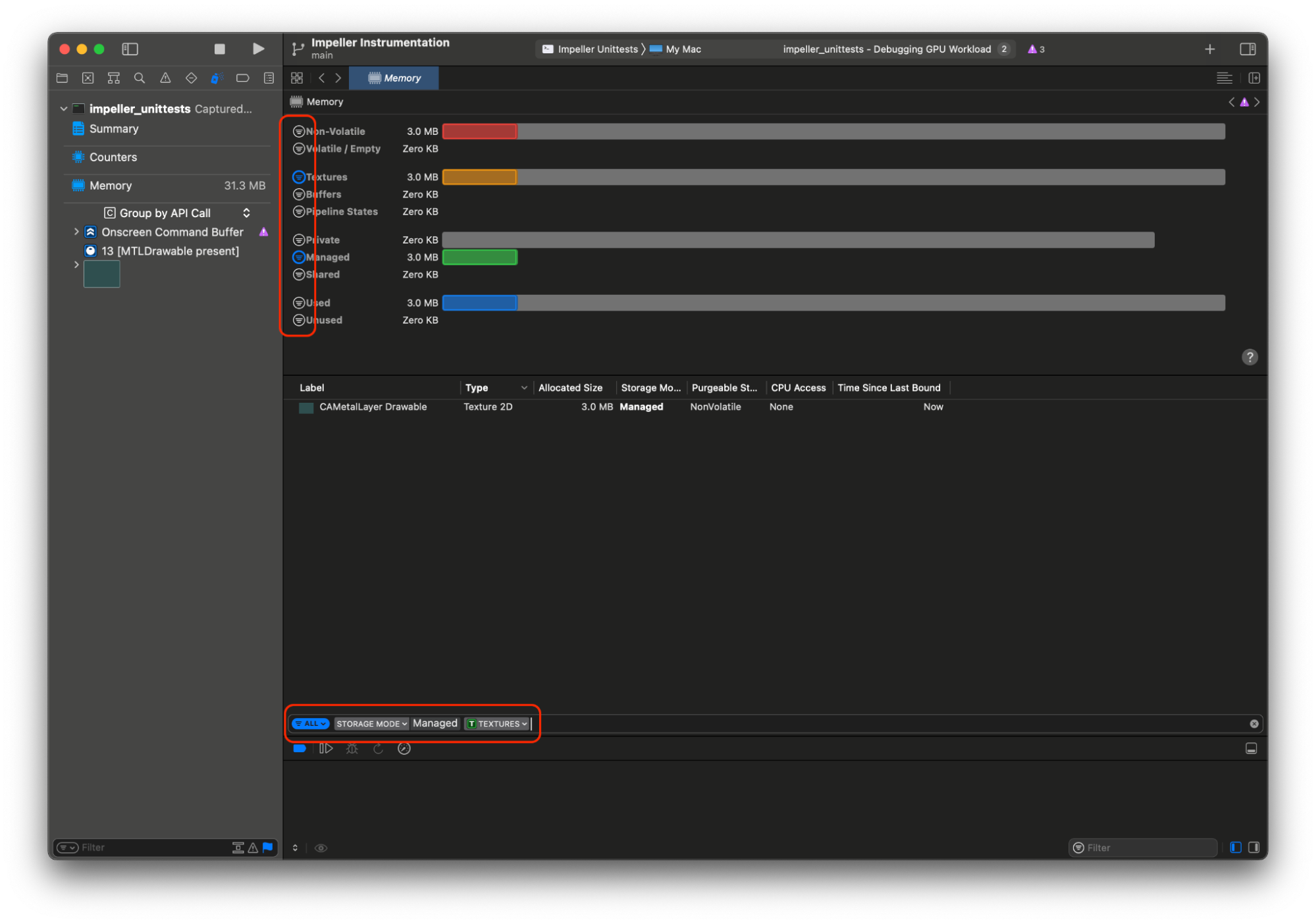Screen dimensions: 1316x924
Task: Toggle the Buffers filter
Action: coord(298,193)
